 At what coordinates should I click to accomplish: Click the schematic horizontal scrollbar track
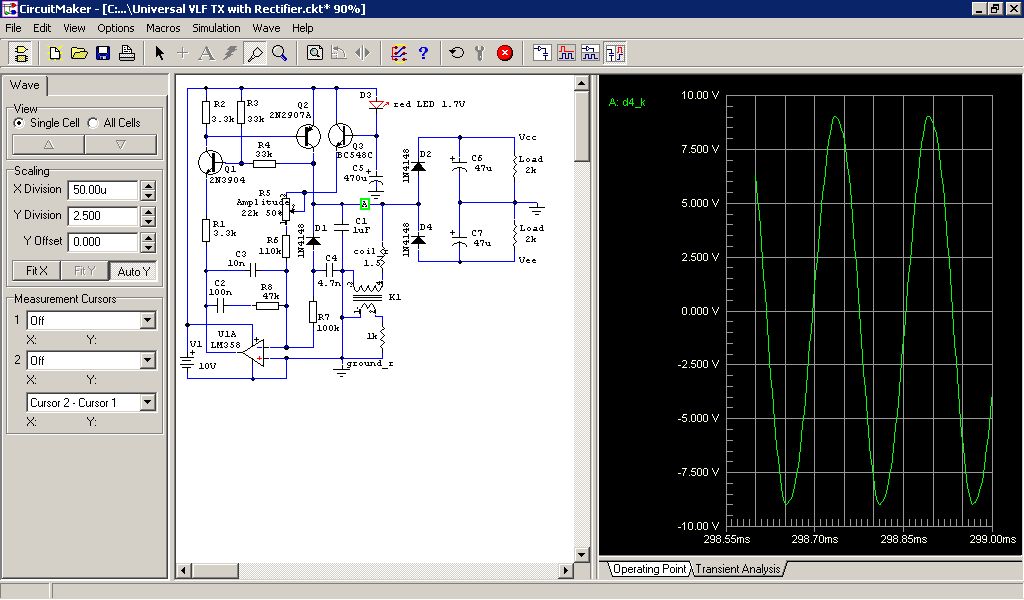tap(400, 571)
